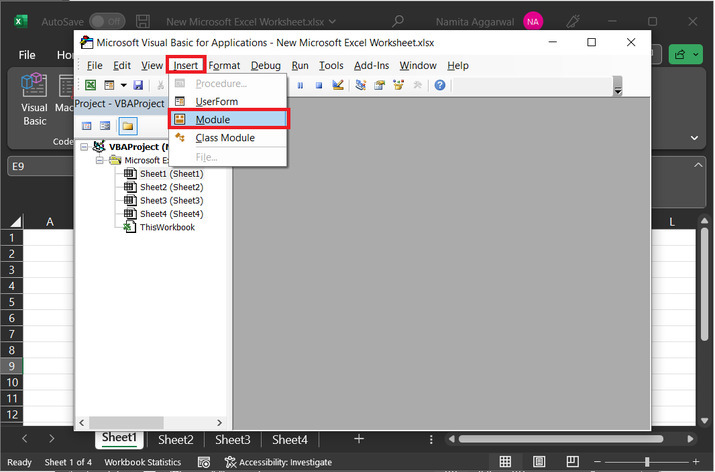This screenshot has height=472, width=715.
Task: Choose UserForm in the Insert menu
Action: tap(217, 102)
